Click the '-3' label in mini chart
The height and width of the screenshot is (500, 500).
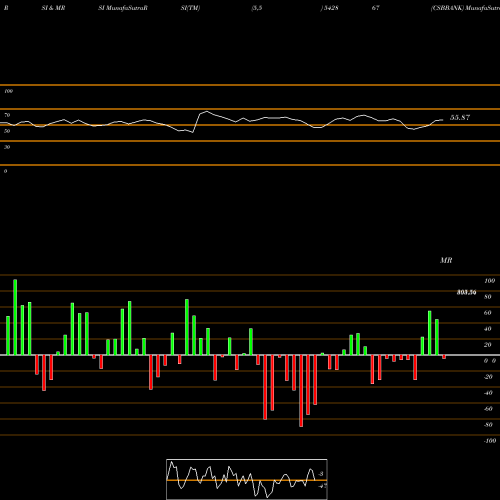[x=321, y=474]
